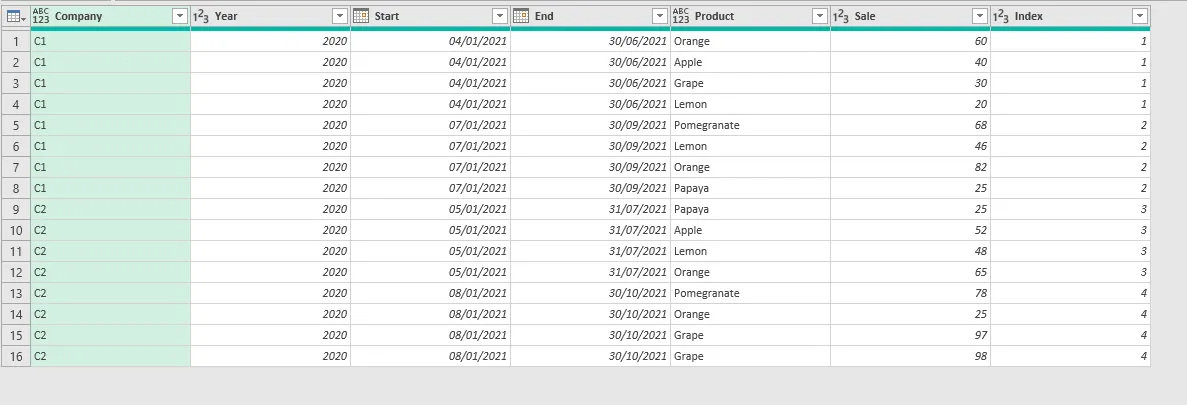Screen dimensions: 1187x405
Task: Click Index value 3 in row 10
Action: (x=1070, y=231)
